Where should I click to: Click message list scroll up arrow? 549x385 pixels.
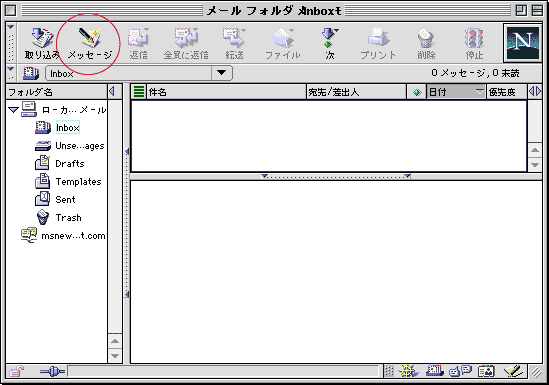(535, 150)
